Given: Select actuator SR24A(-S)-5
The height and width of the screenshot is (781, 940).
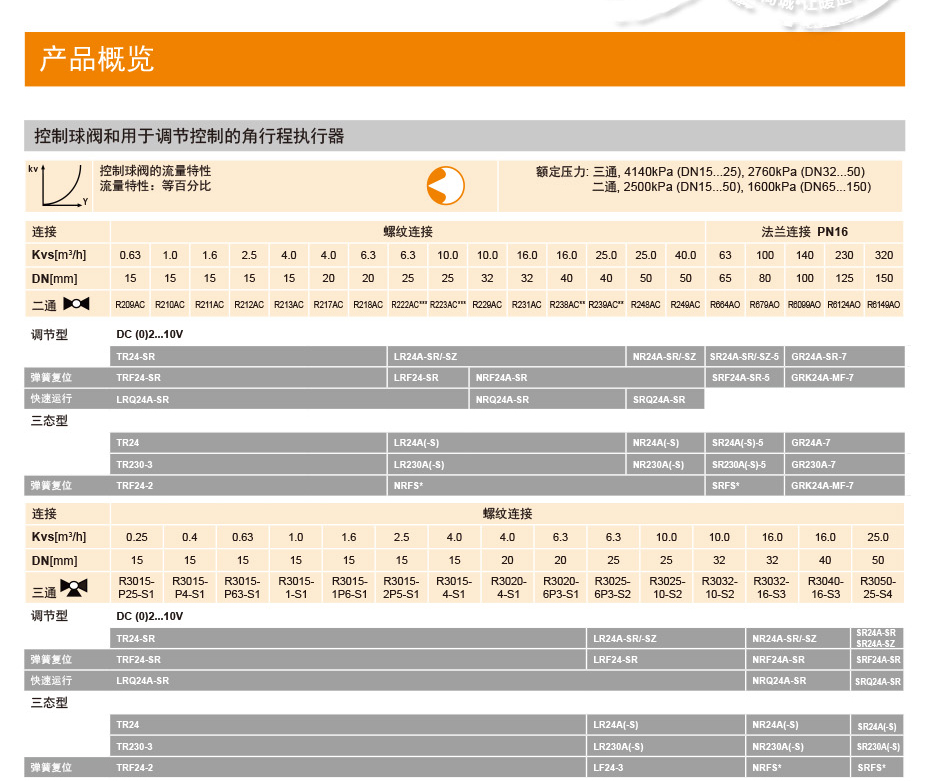Looking at the screenshot, I should pos(744,443).
